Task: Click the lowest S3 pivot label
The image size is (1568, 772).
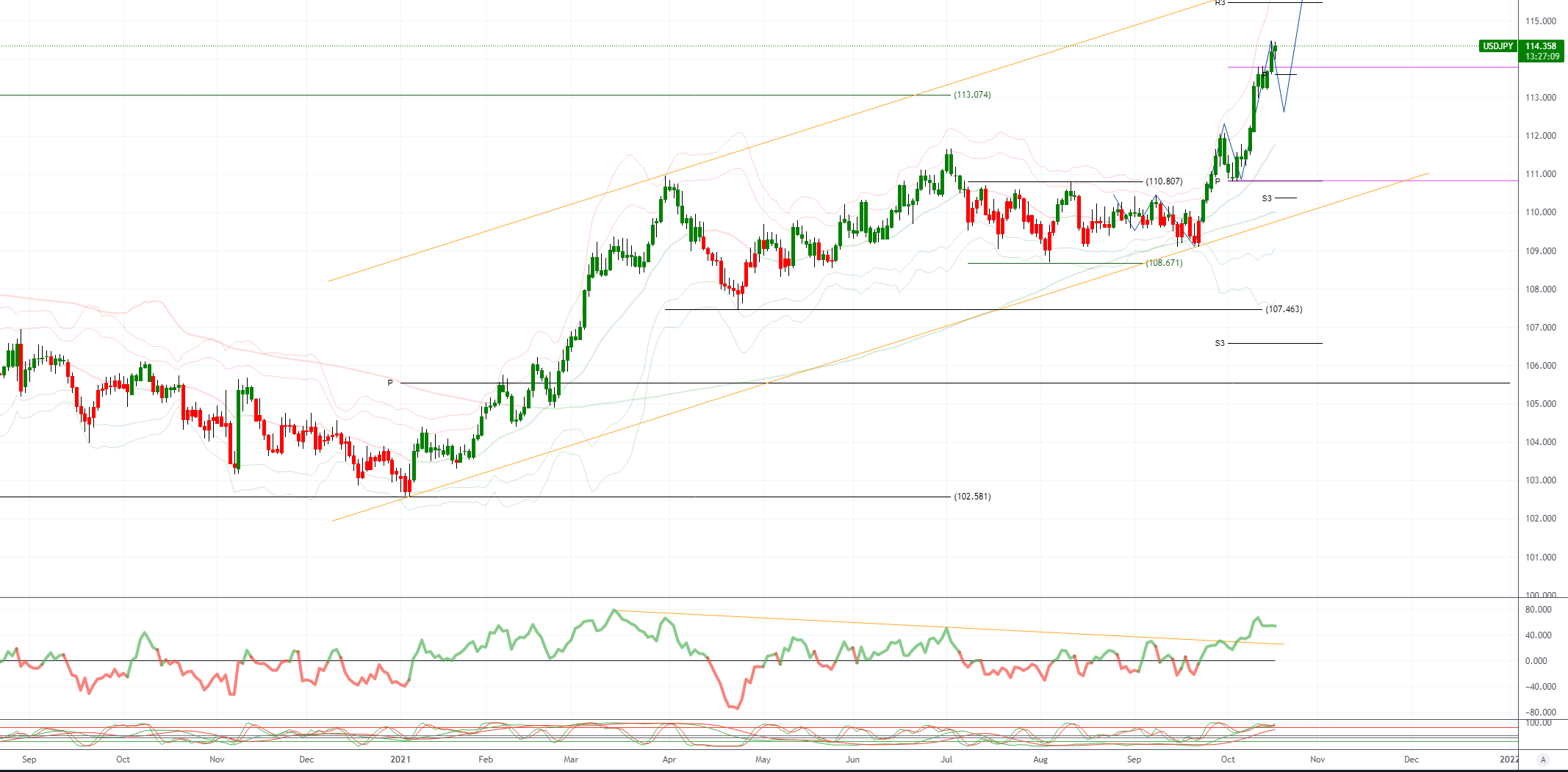Action: (1220, 343)
